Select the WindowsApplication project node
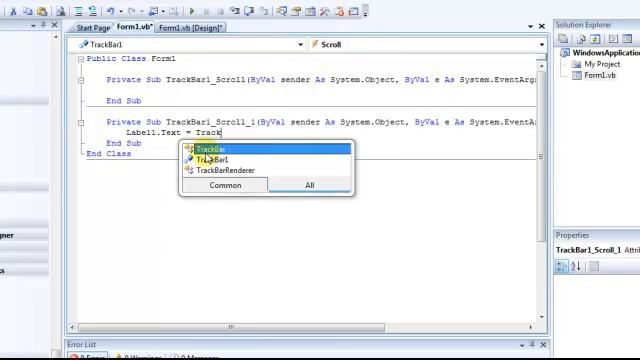 pos(600,53)
